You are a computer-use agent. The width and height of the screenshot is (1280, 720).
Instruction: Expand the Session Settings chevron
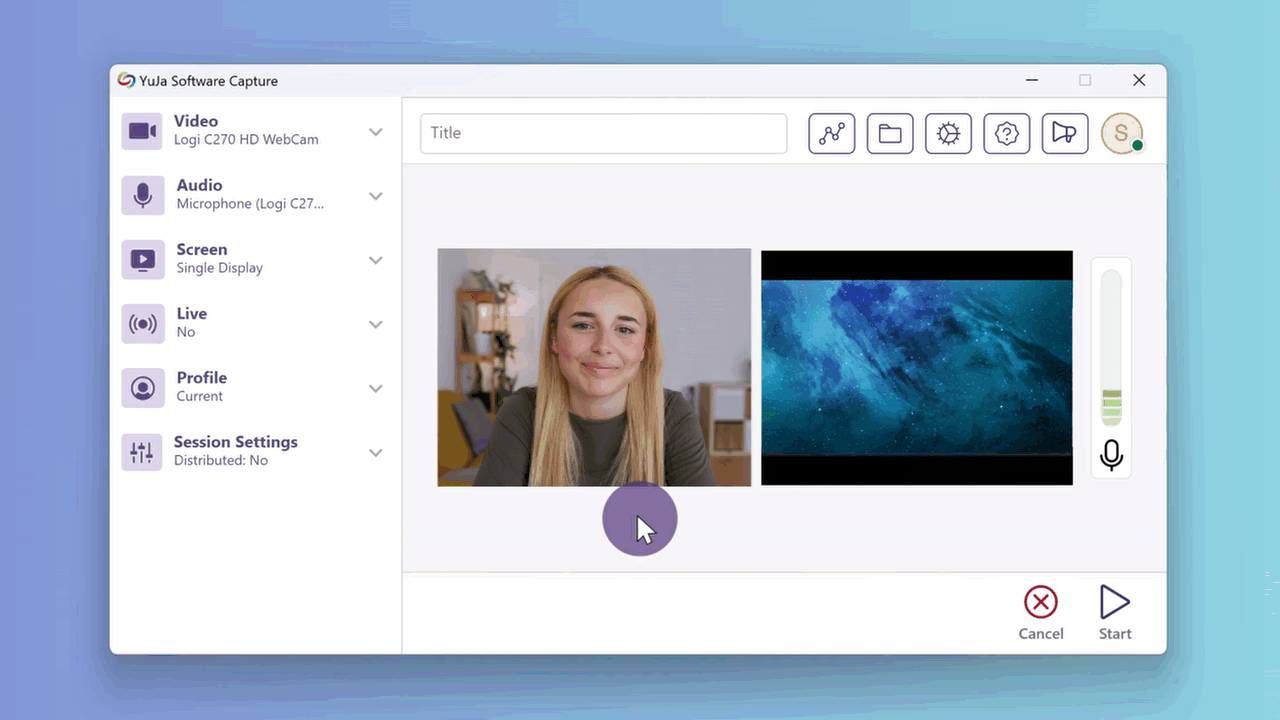376,453
